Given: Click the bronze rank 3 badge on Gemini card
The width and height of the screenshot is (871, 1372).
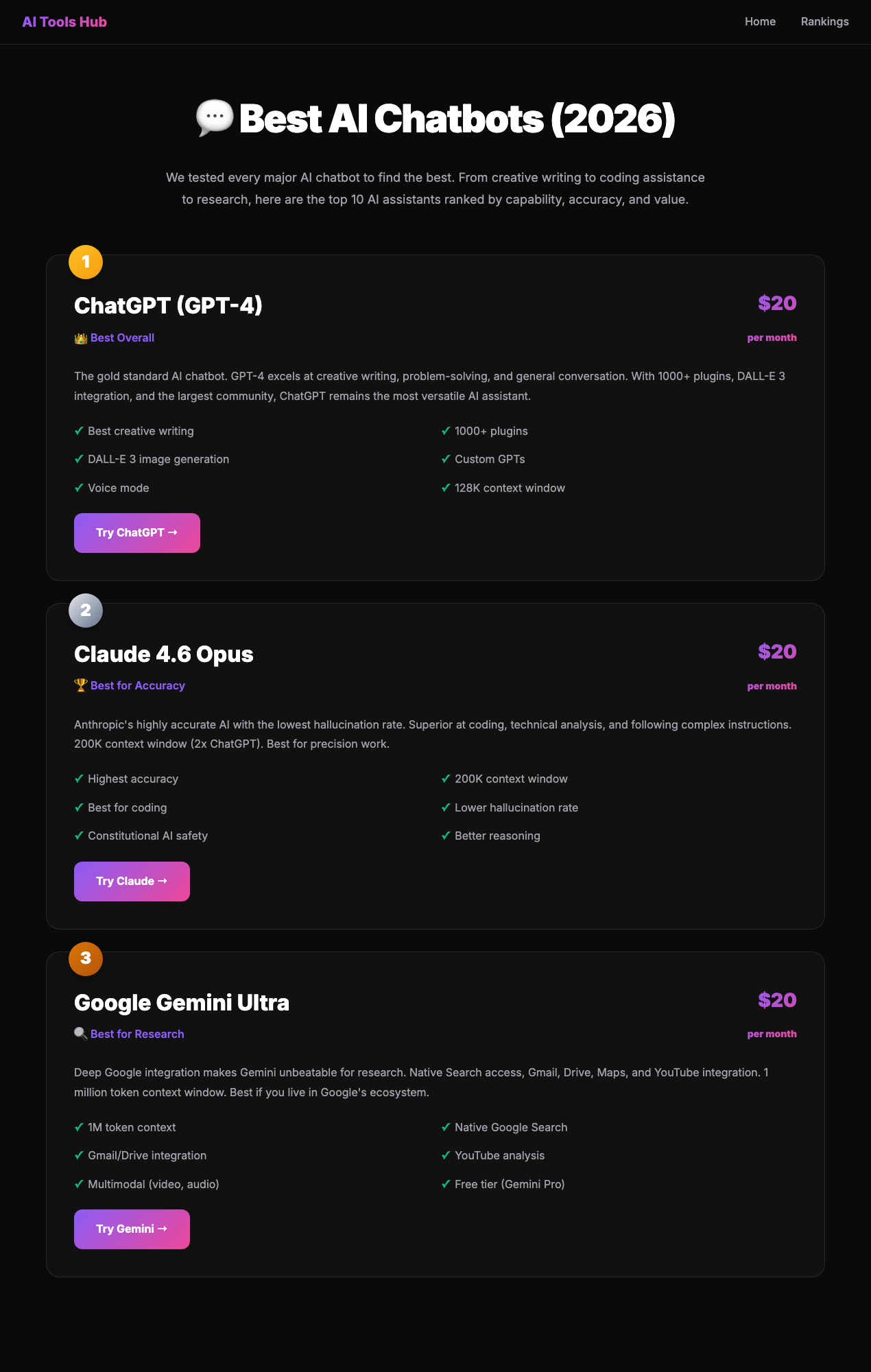Looking at the screenshot, I should click(x=85, y=959).
